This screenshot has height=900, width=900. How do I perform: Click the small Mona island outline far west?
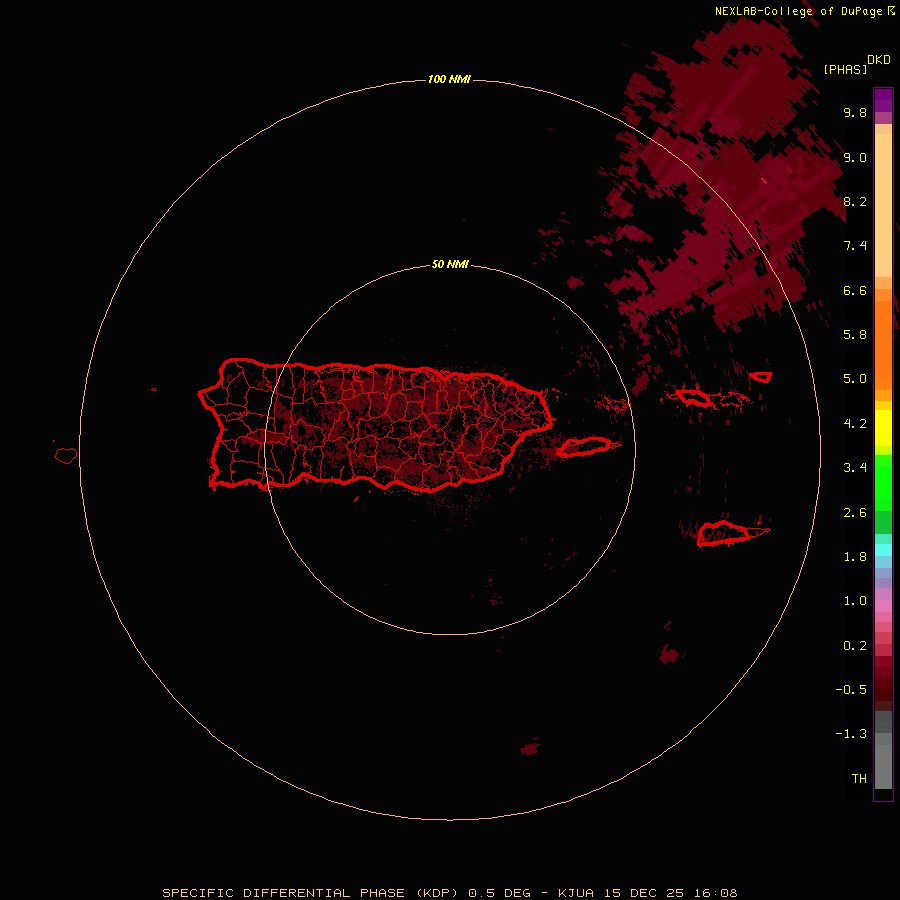[x=66, y=456]
